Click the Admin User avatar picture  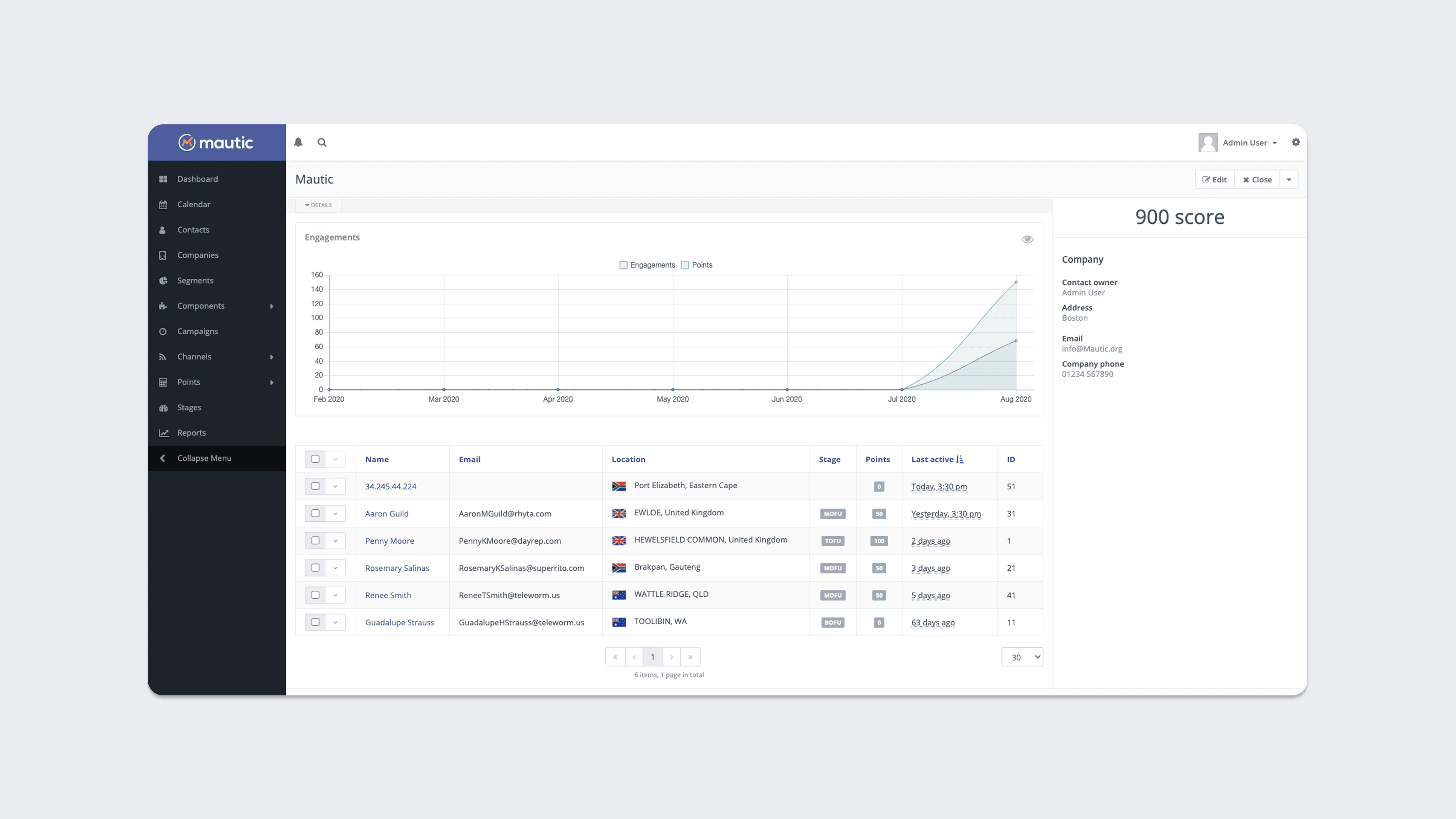(x=1207, y=143)
